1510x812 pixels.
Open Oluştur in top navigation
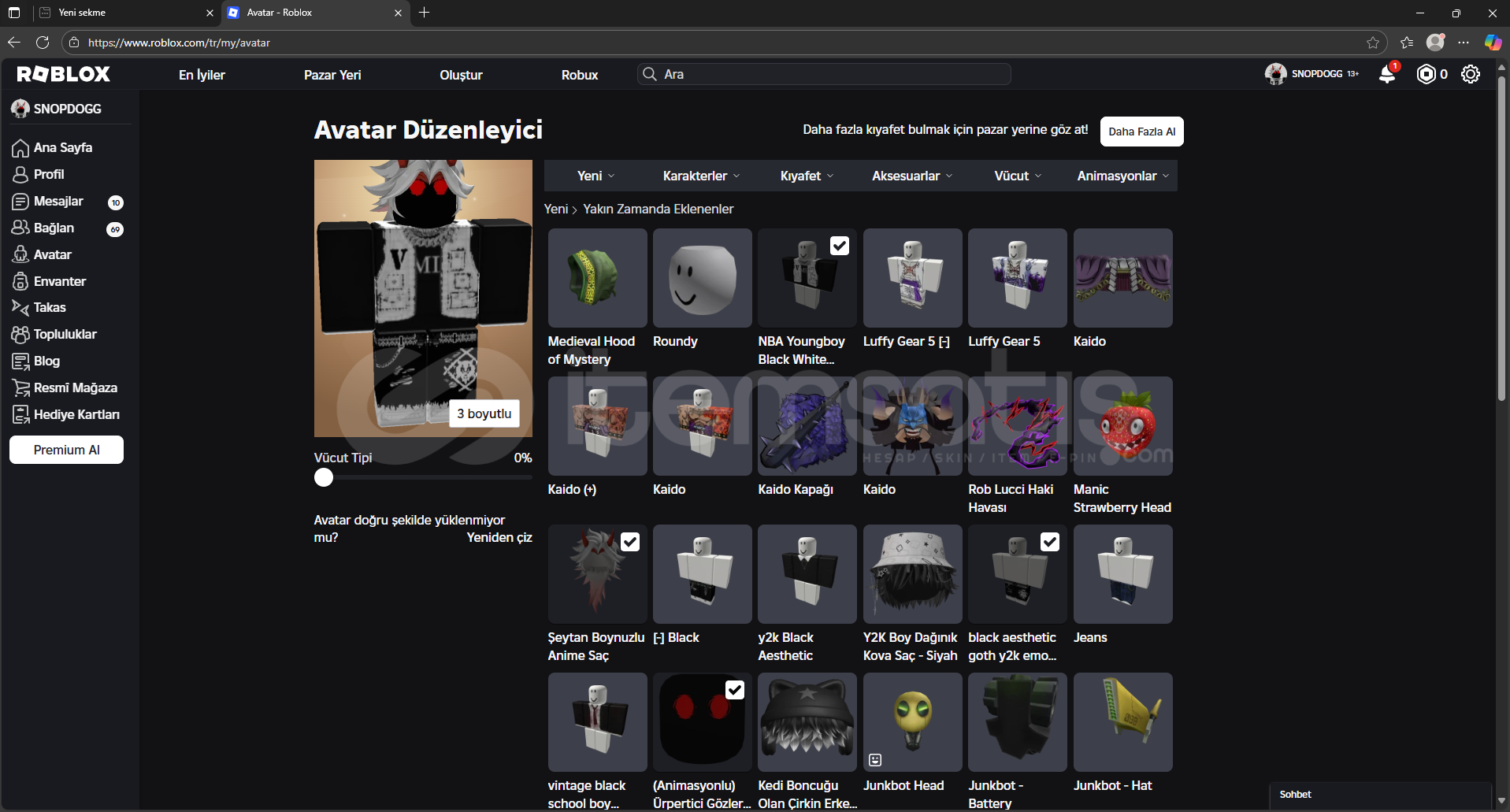[x=461, y=75]
